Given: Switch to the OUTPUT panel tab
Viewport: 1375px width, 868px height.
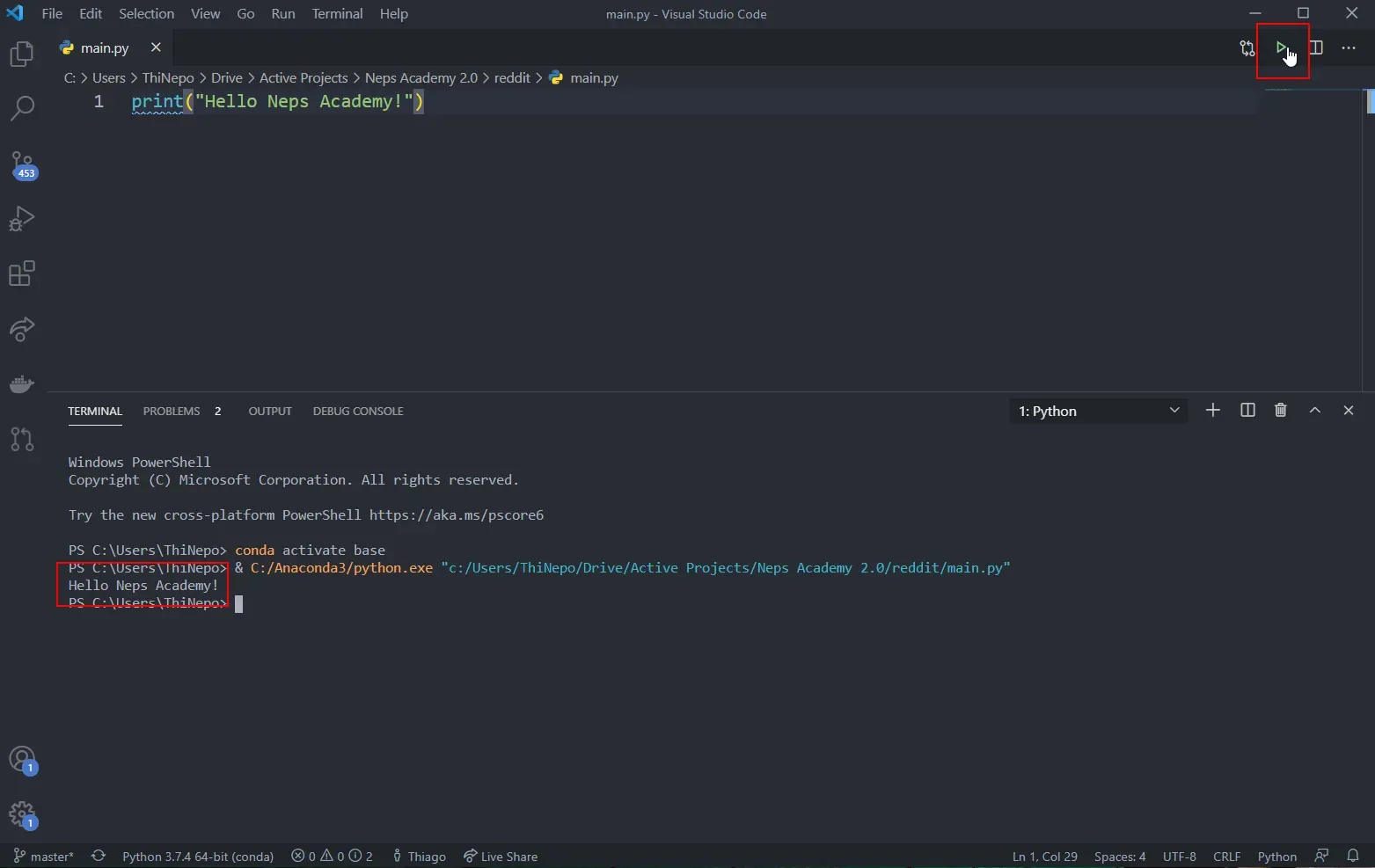Looking at the screenshot, I should point(270,411).
